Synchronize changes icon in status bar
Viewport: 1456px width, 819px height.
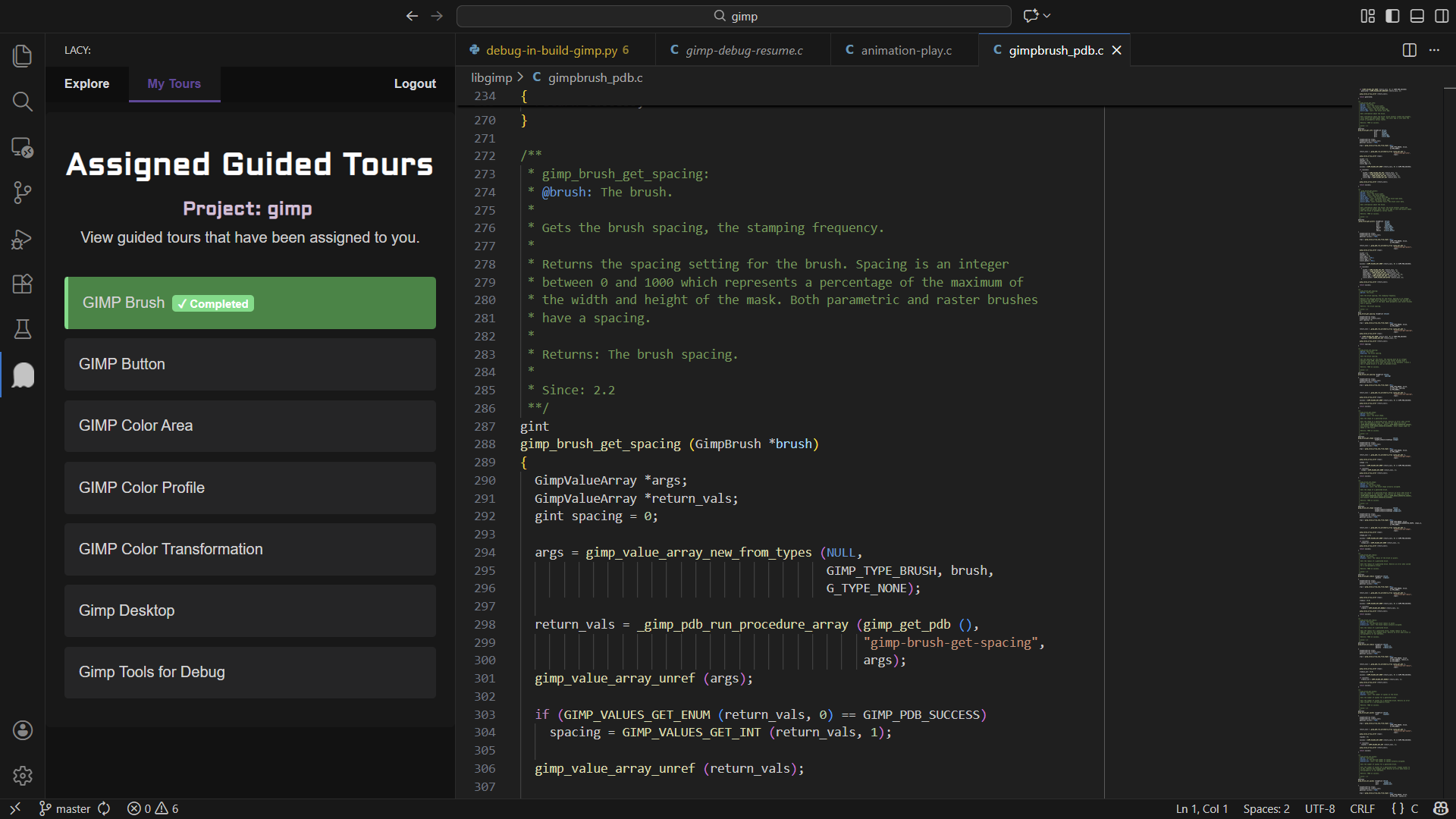tap(104, 808)
